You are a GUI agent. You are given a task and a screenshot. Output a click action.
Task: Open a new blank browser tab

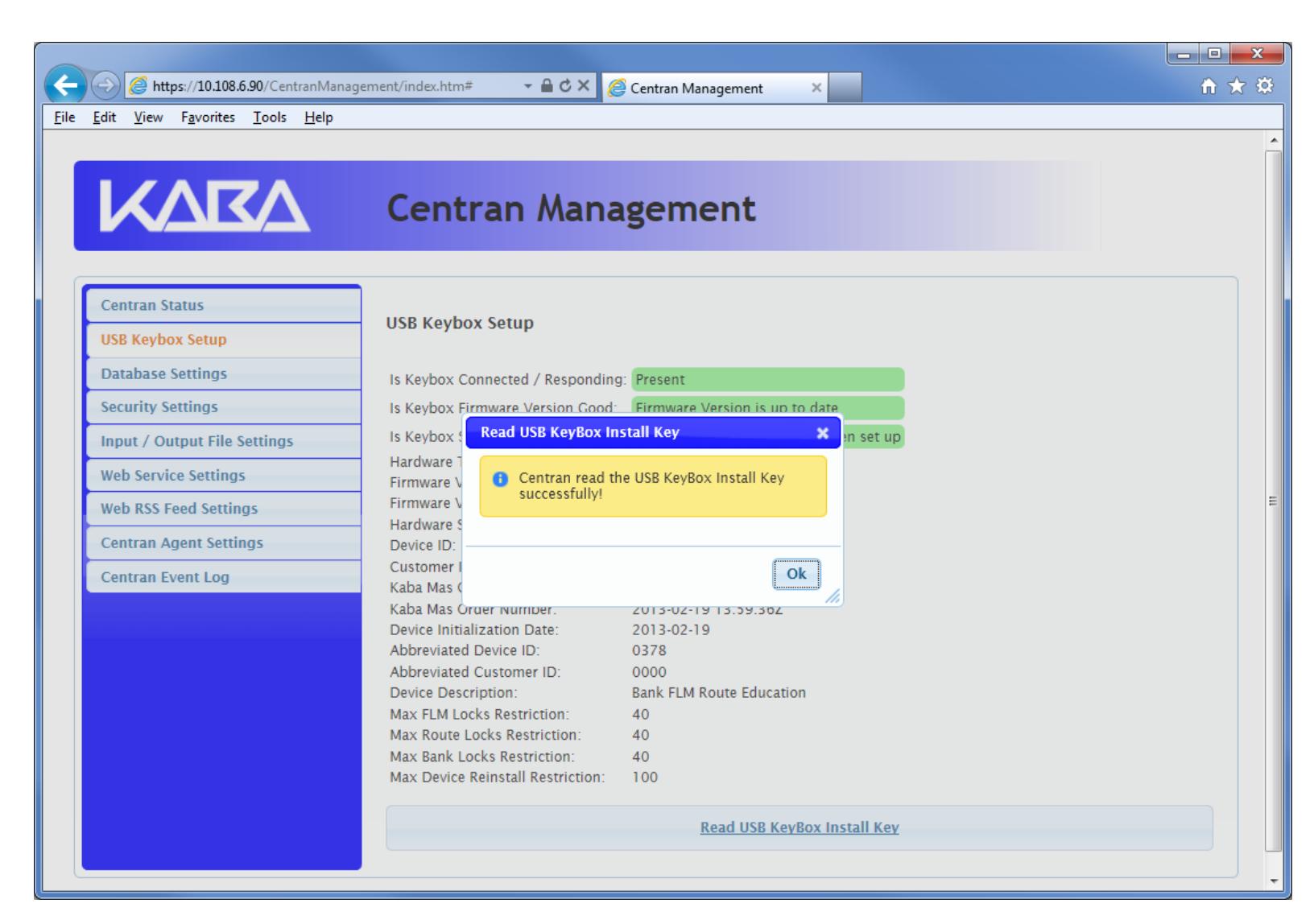(845, 88)
